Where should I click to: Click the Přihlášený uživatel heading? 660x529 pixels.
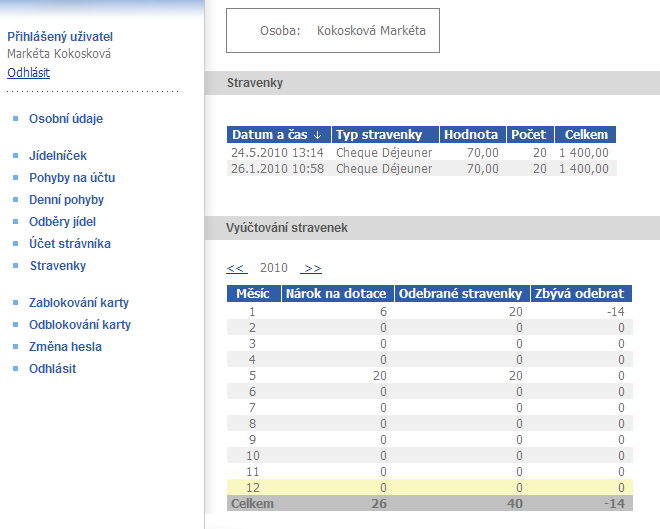tap(60, 37)
